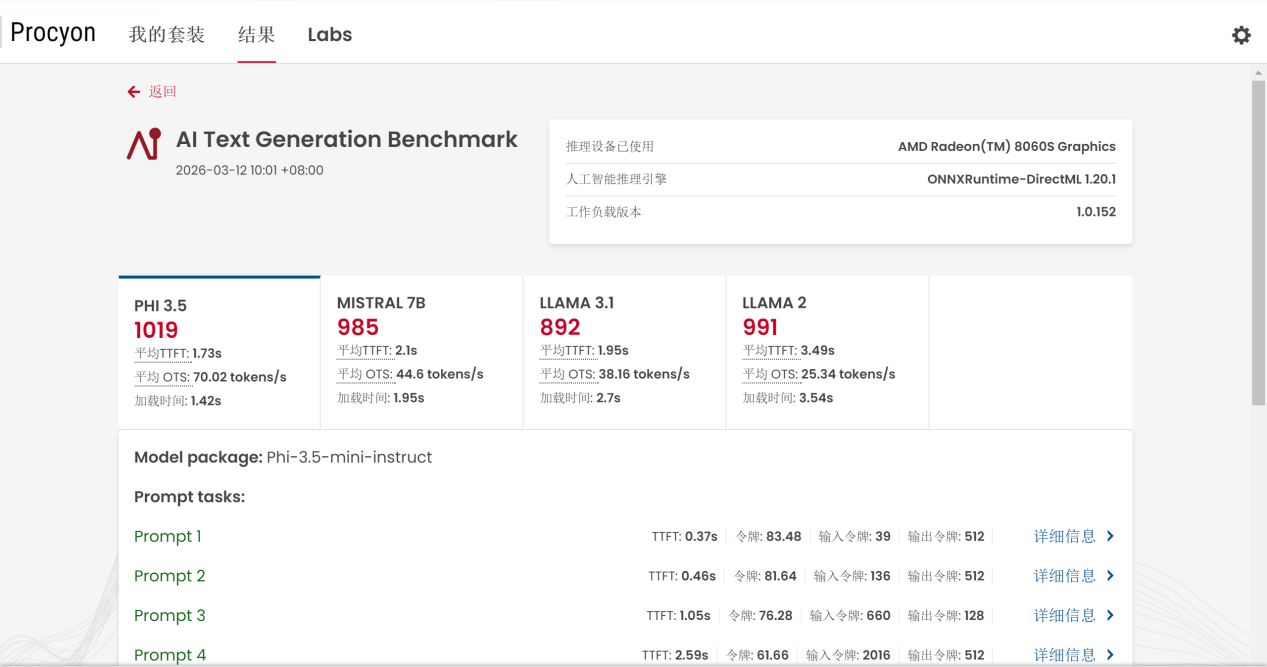Expand Prompt 3 details chevron
Image resolution: width=1267 pixels, height=667 pixels.
[1110, 615]
